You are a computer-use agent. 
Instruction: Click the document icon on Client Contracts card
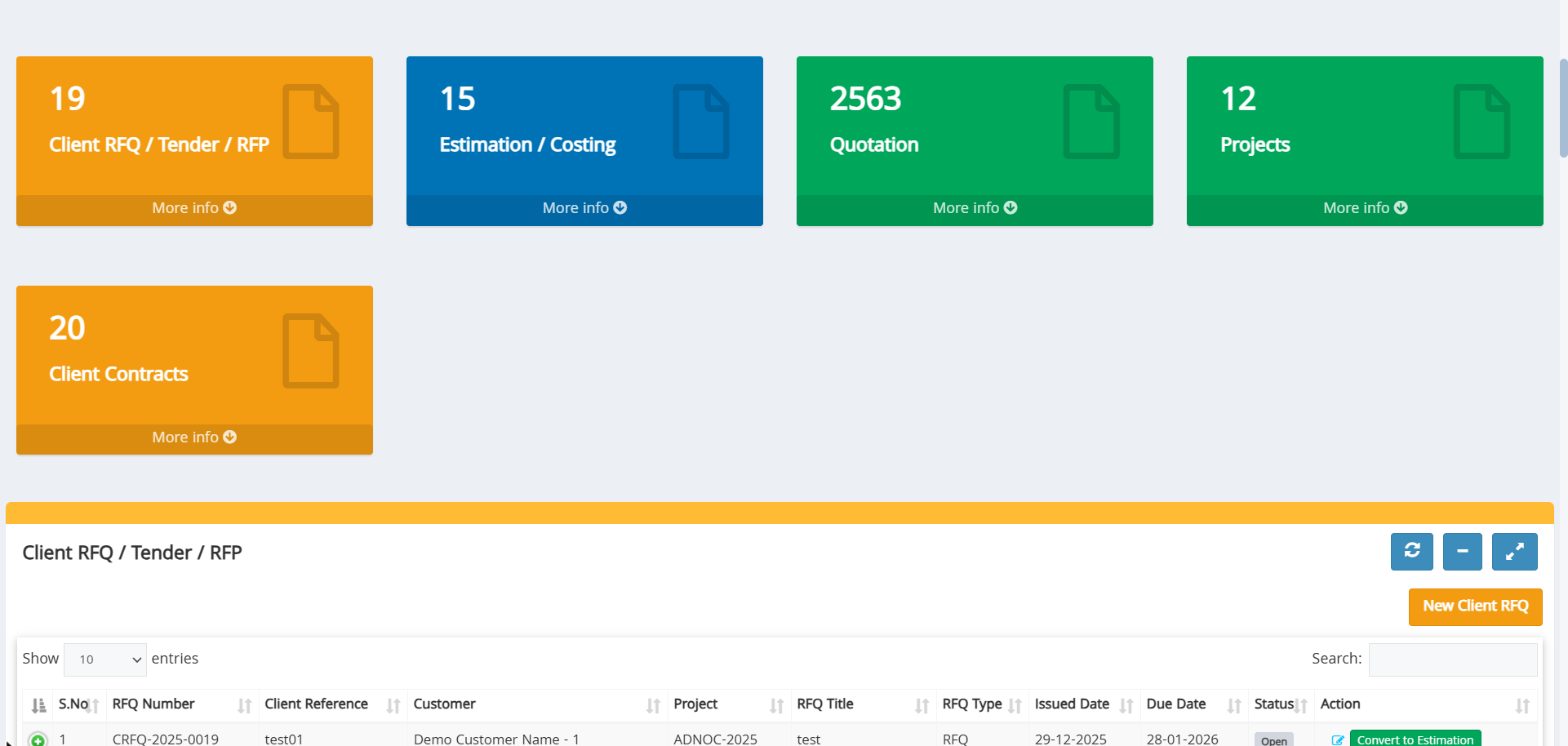(x=311, y=351)
